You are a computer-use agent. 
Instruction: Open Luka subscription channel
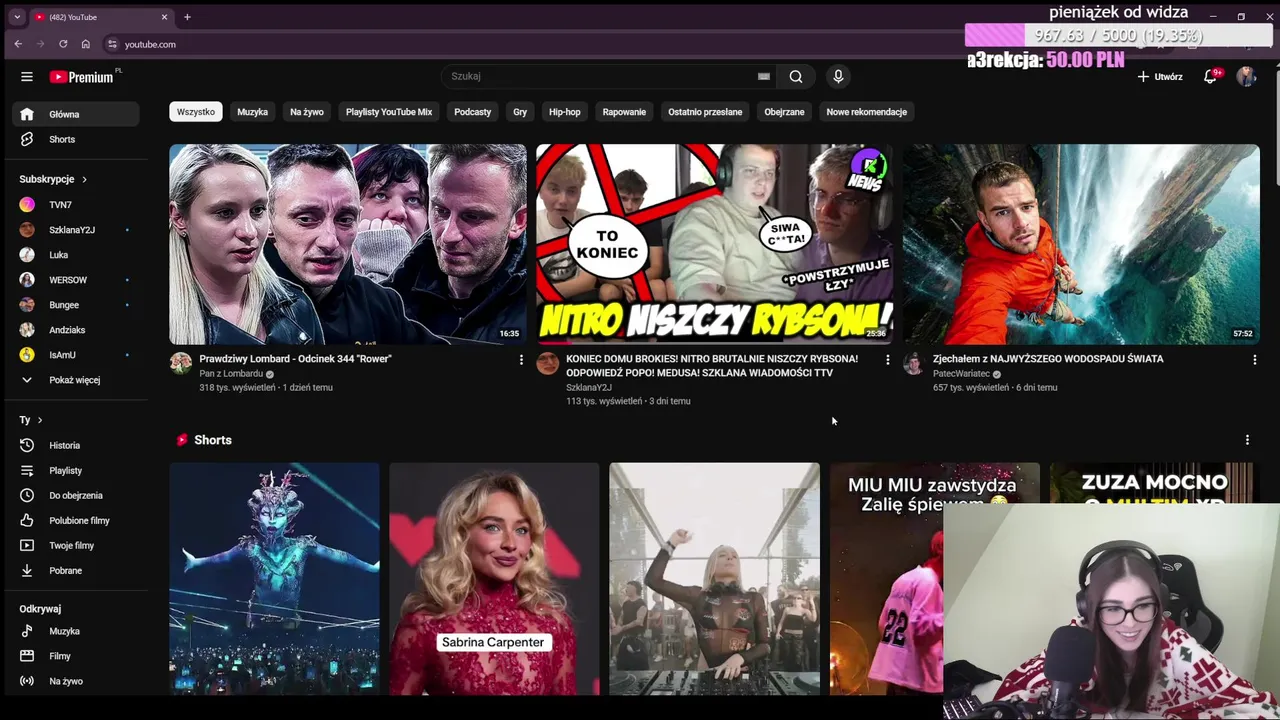pyautogui.click(x=76, y=255)
